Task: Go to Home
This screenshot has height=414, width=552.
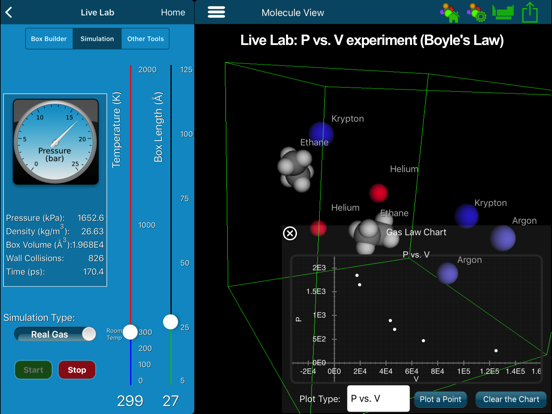Action: pos(173,13)
